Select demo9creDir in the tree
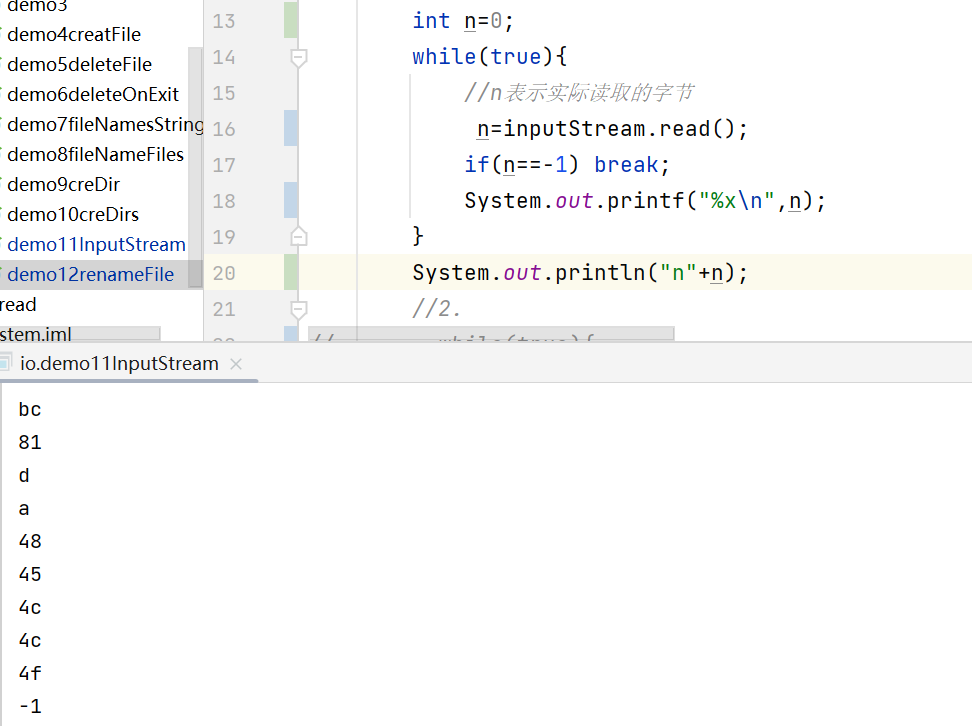This screenshot has width=972, height=726. [63, 185]
